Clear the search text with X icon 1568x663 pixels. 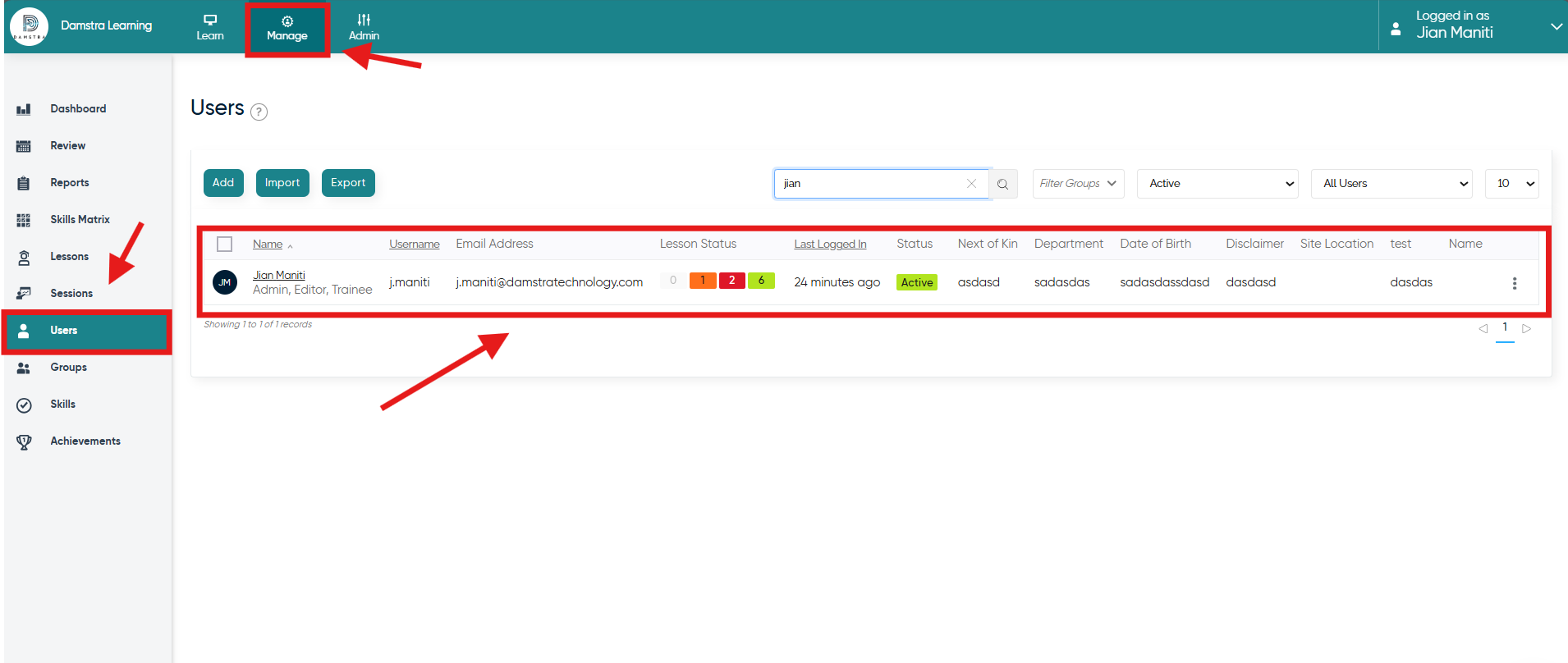pyautogui.click(x=972, y=184)
